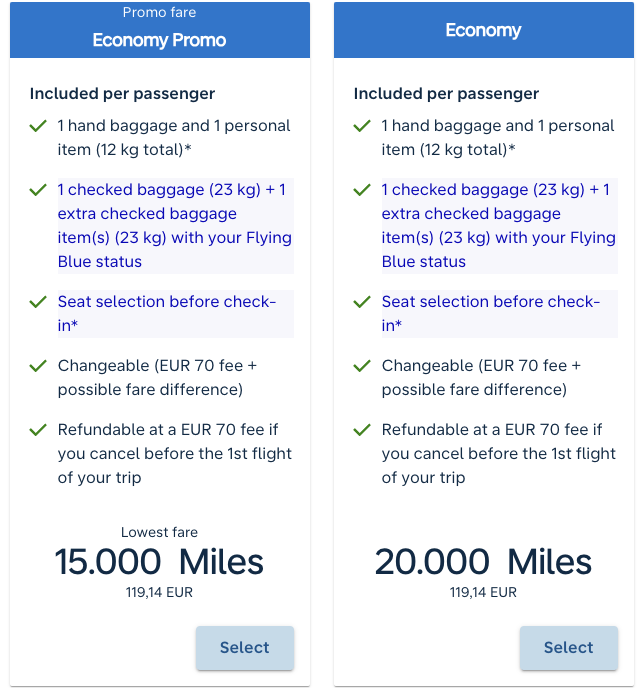Image resolution: width=638 pixels, height=694 pixels.
Task: Click the 20.000 Miles price text
Action: click(x=483, y=562)
